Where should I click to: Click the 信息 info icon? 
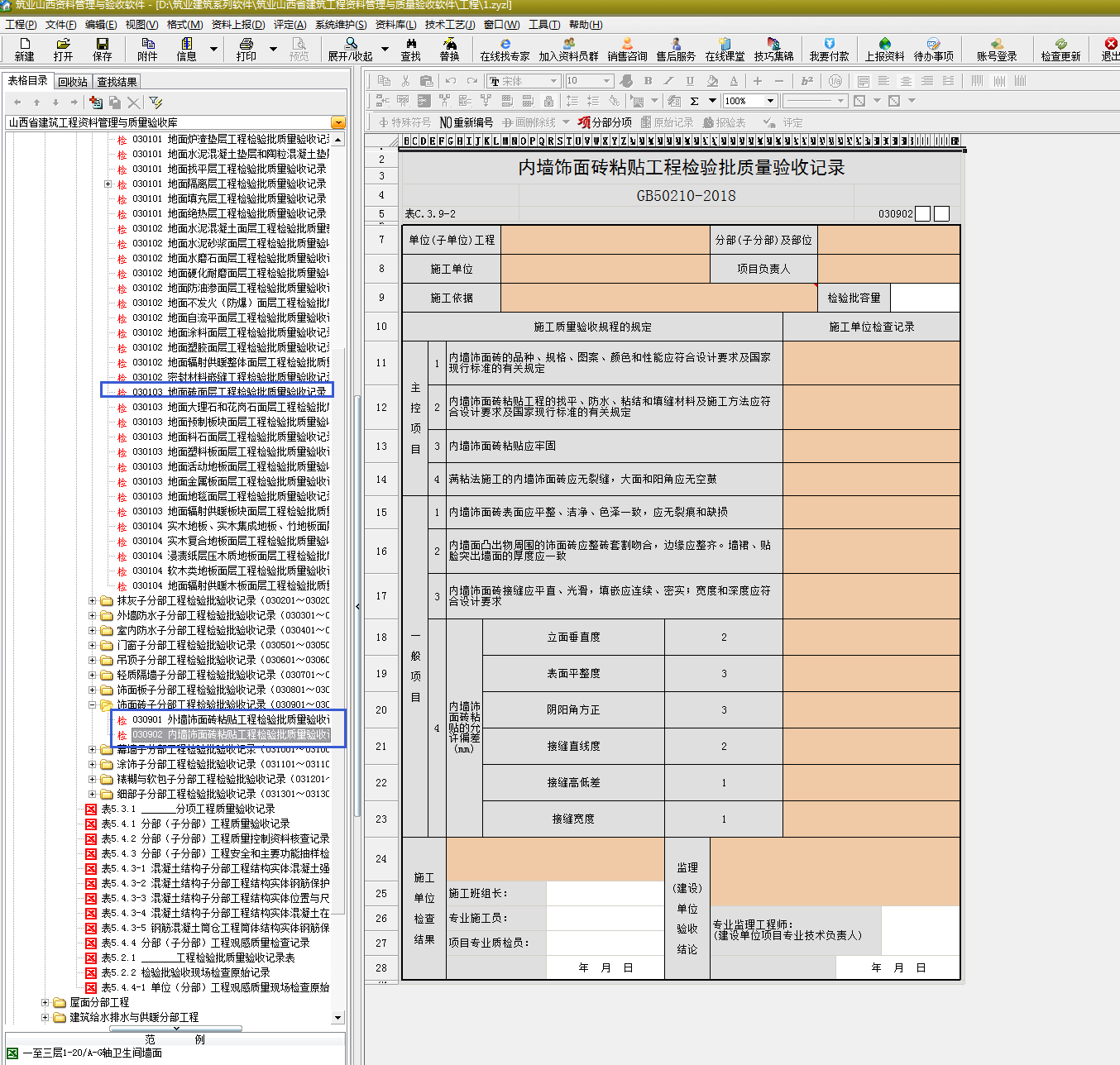[x=186, y=49]
